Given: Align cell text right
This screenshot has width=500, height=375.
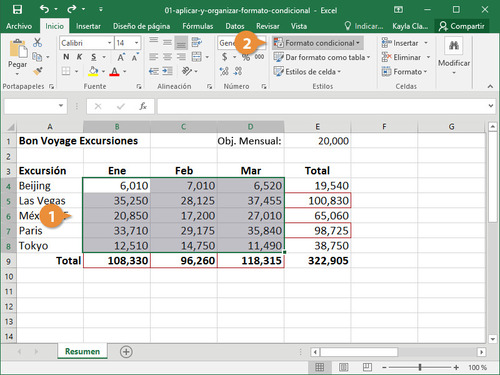Looking at the screenshot, I should click(181, 57).
